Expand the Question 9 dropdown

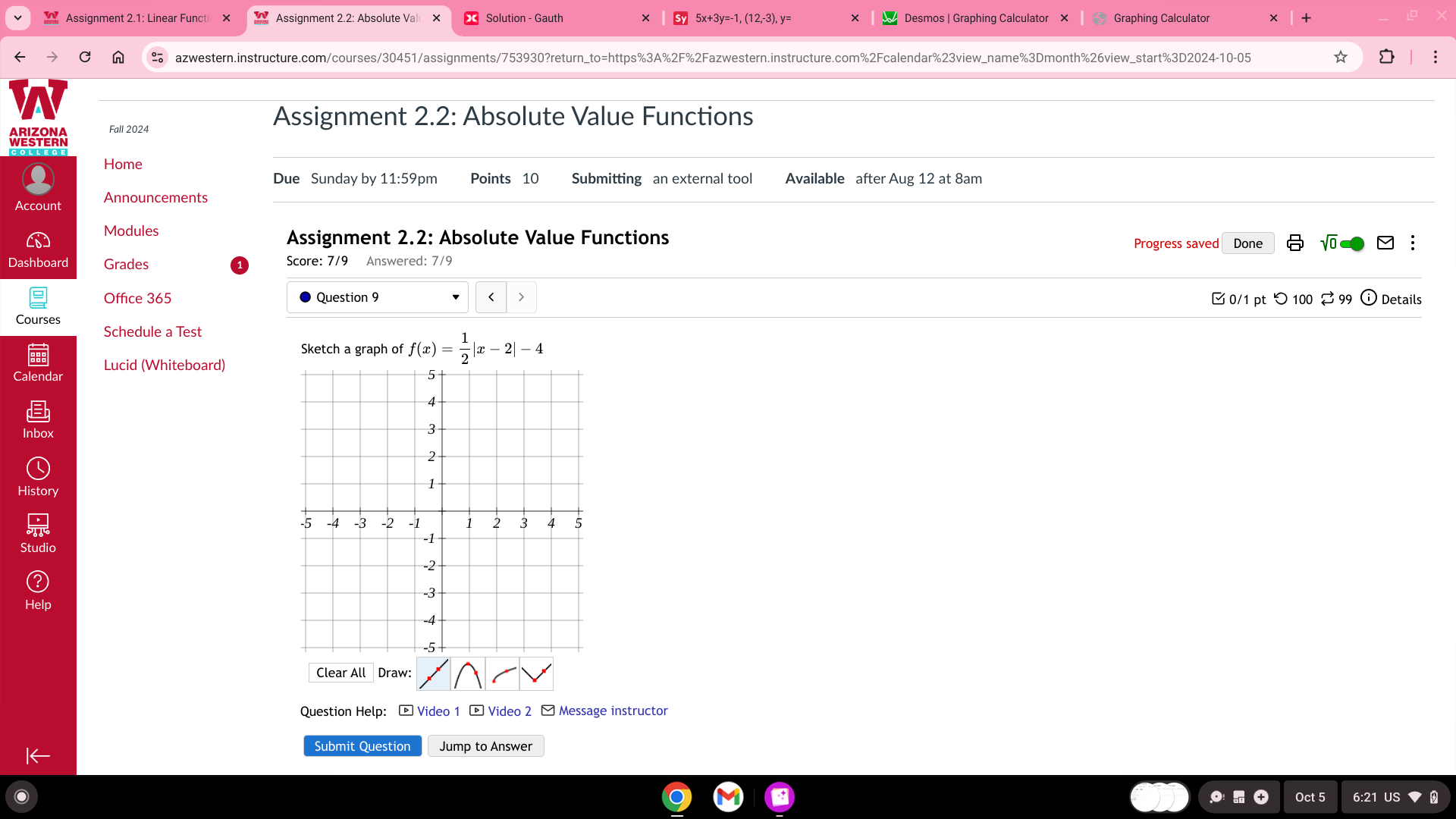click(454, 296)
